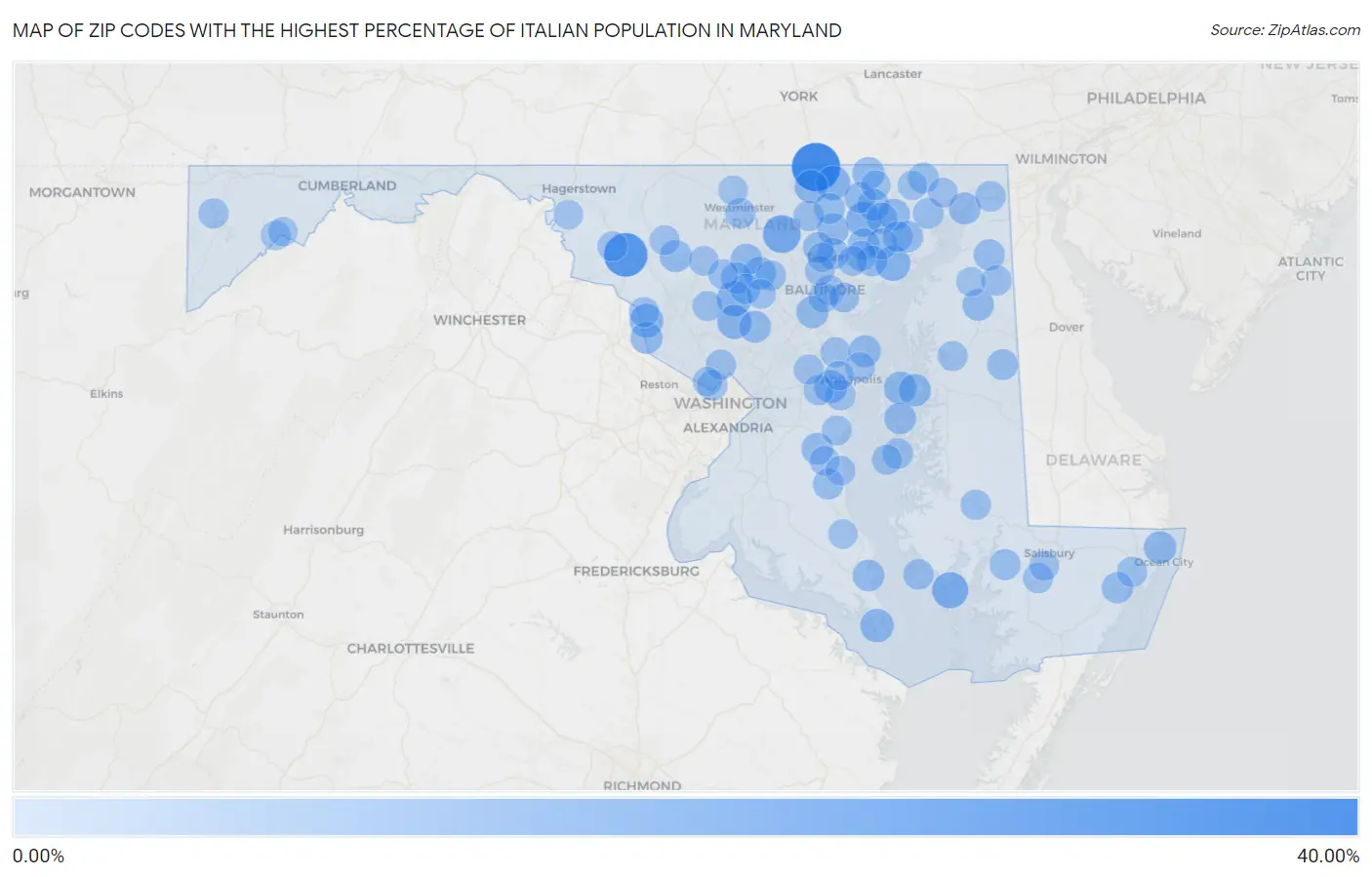
Task: Click the blue gradient legend bar
Action: coord(686,817)
